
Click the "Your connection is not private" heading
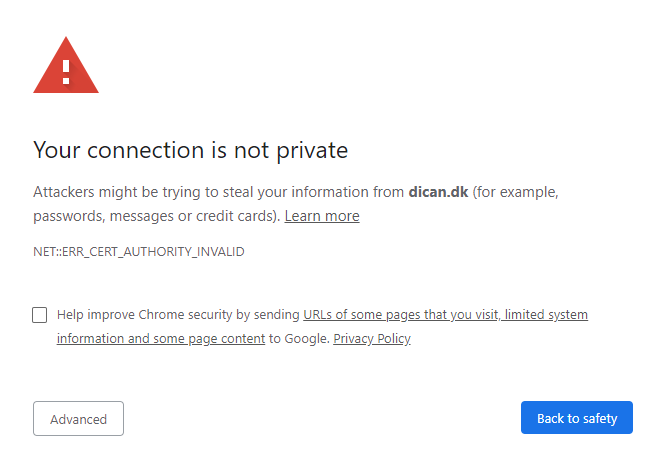190,150
